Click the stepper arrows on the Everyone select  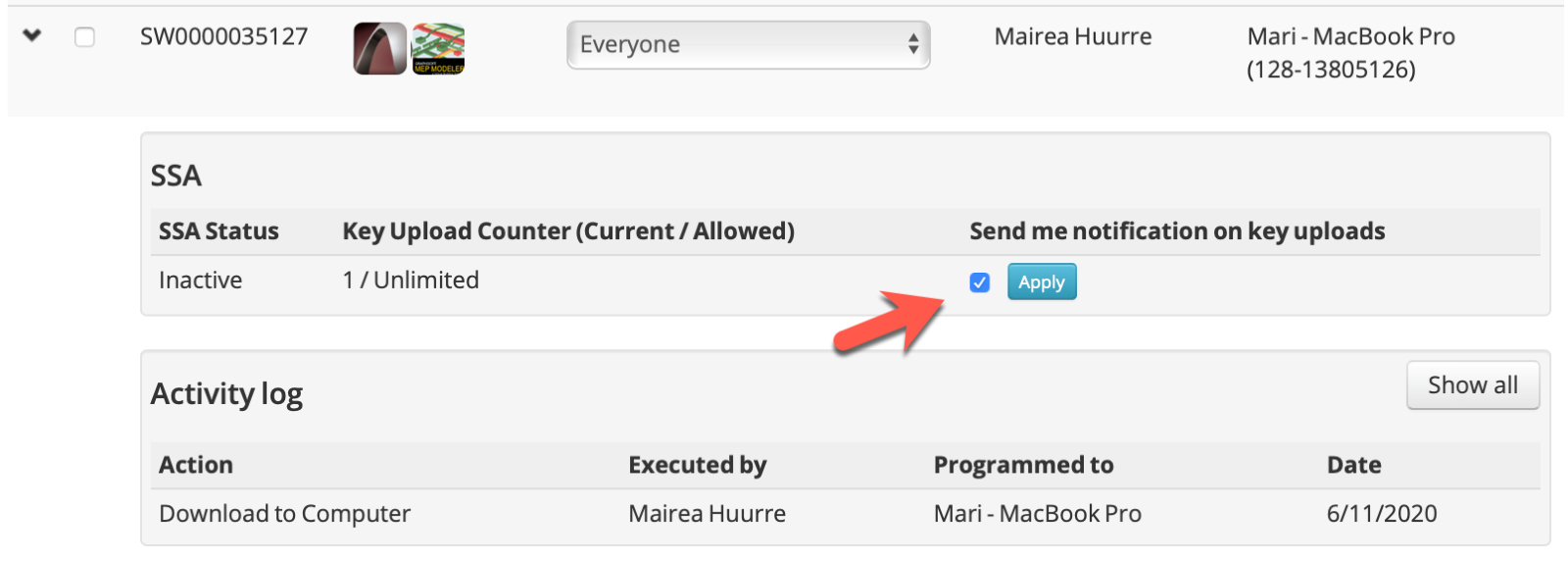click(913, 44)
